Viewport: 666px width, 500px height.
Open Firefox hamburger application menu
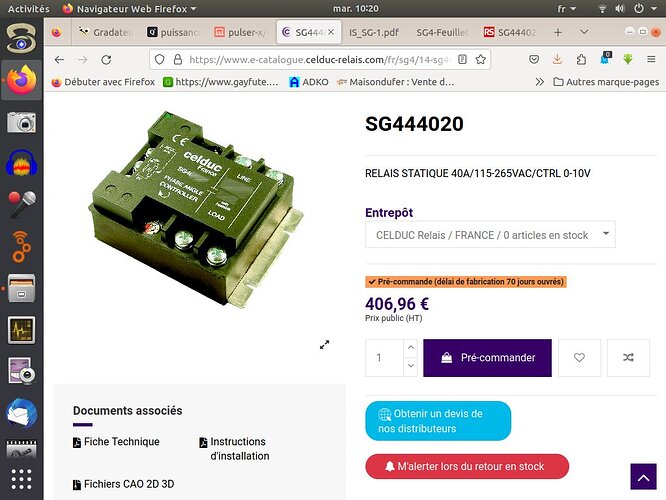[651, 59]
